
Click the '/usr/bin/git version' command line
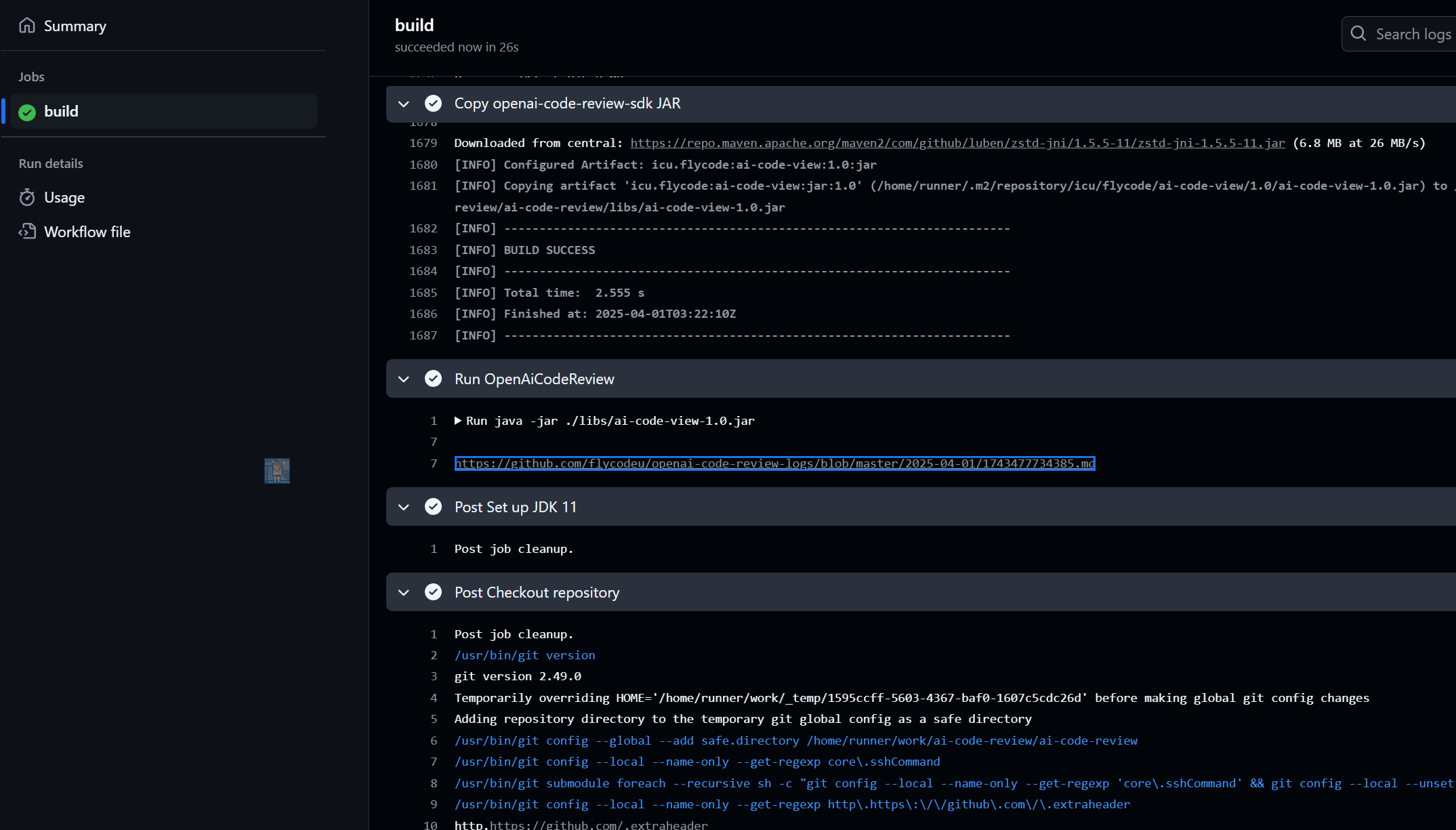525,655
